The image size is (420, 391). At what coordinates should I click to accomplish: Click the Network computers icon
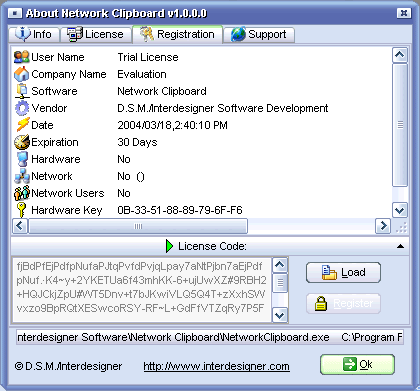22,176
